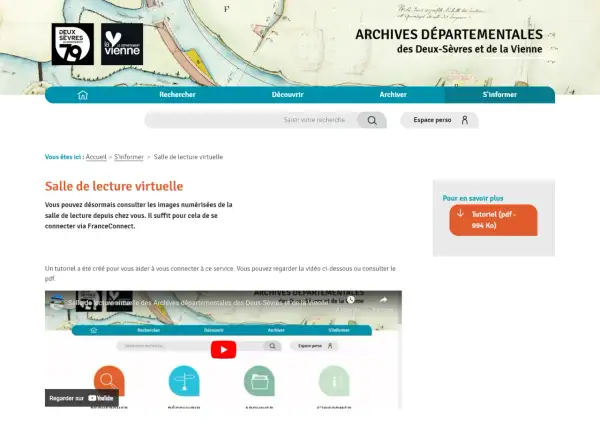Follow the S'informer breadcrumb link
Screen dimensions: 600x428
point(129,157)
